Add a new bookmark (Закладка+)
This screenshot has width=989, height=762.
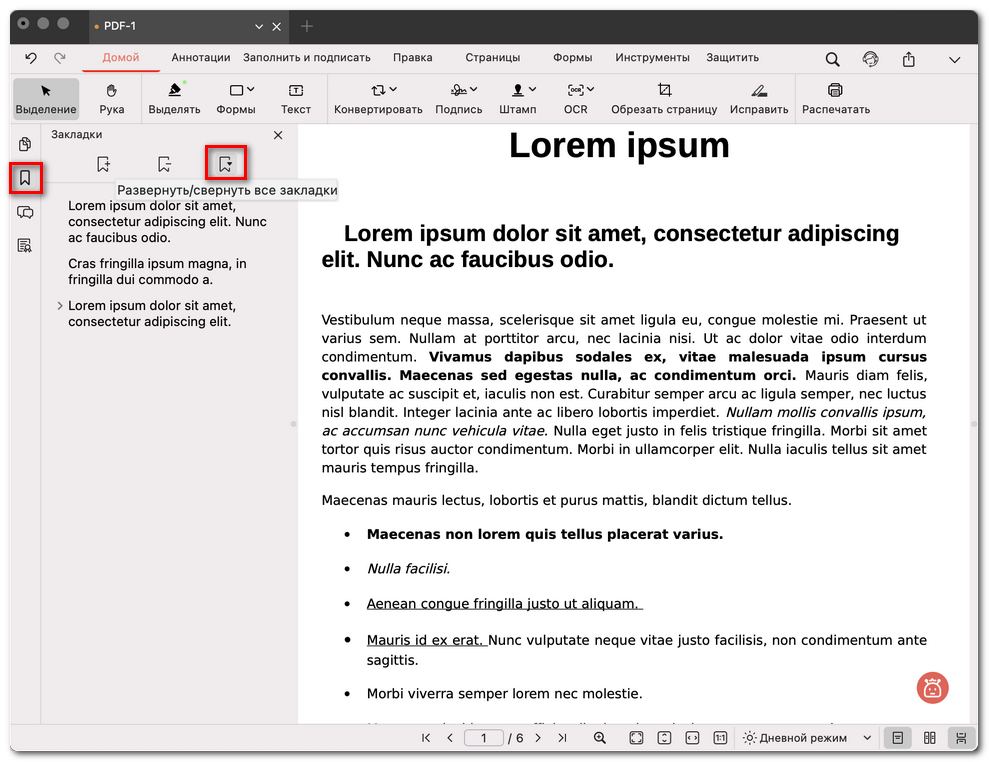[x=103, y=163]
